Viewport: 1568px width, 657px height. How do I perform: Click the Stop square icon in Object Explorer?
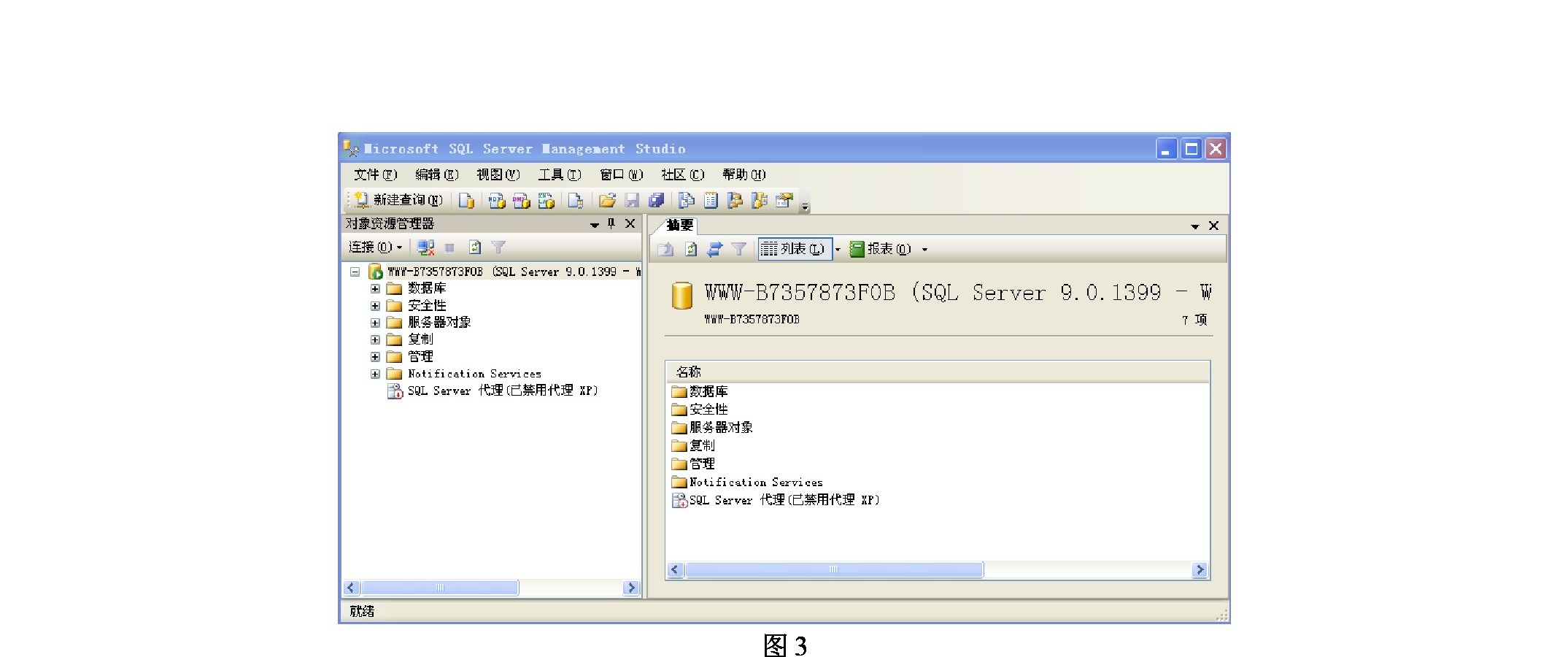(x=449, y=247)
